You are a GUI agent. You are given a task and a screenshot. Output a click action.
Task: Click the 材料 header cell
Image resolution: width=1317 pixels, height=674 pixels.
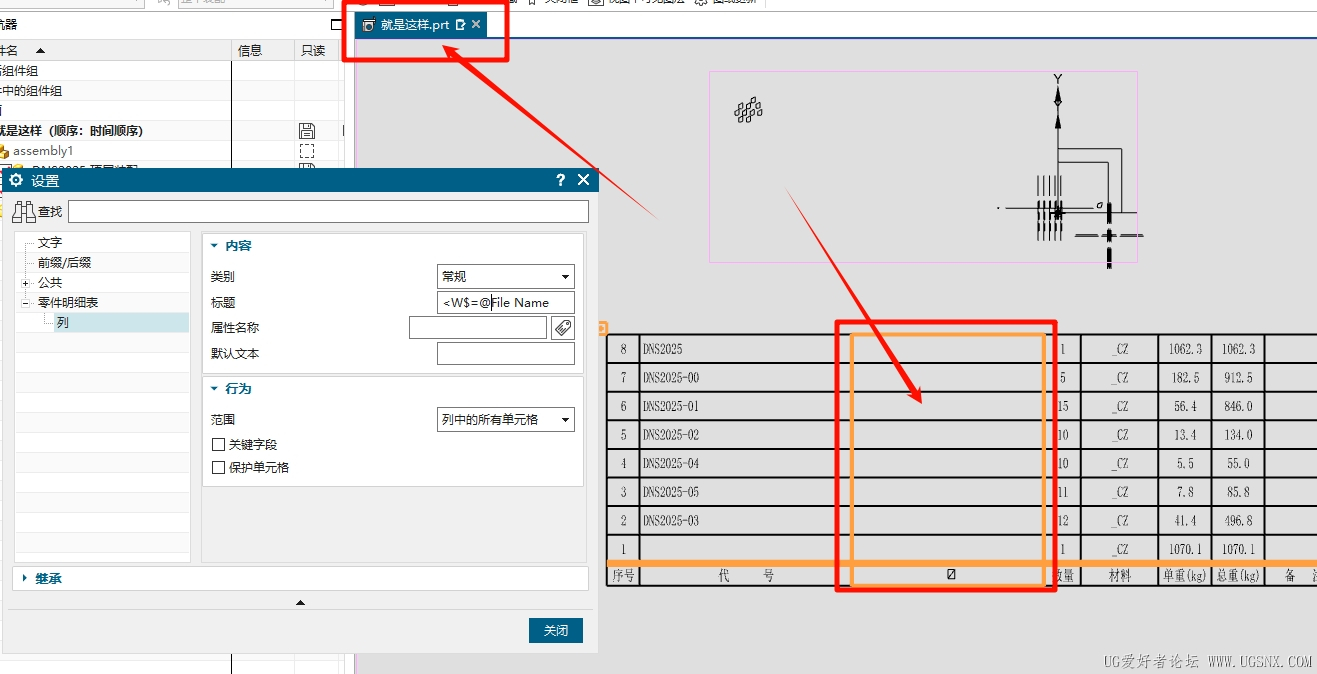(1119, 576)
